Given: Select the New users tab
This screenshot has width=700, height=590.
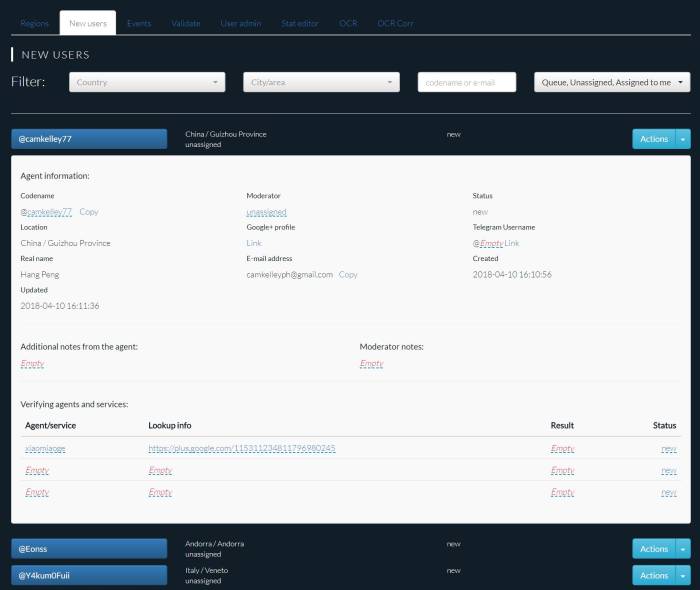Looking at the screenshot, I should (88, 23).
